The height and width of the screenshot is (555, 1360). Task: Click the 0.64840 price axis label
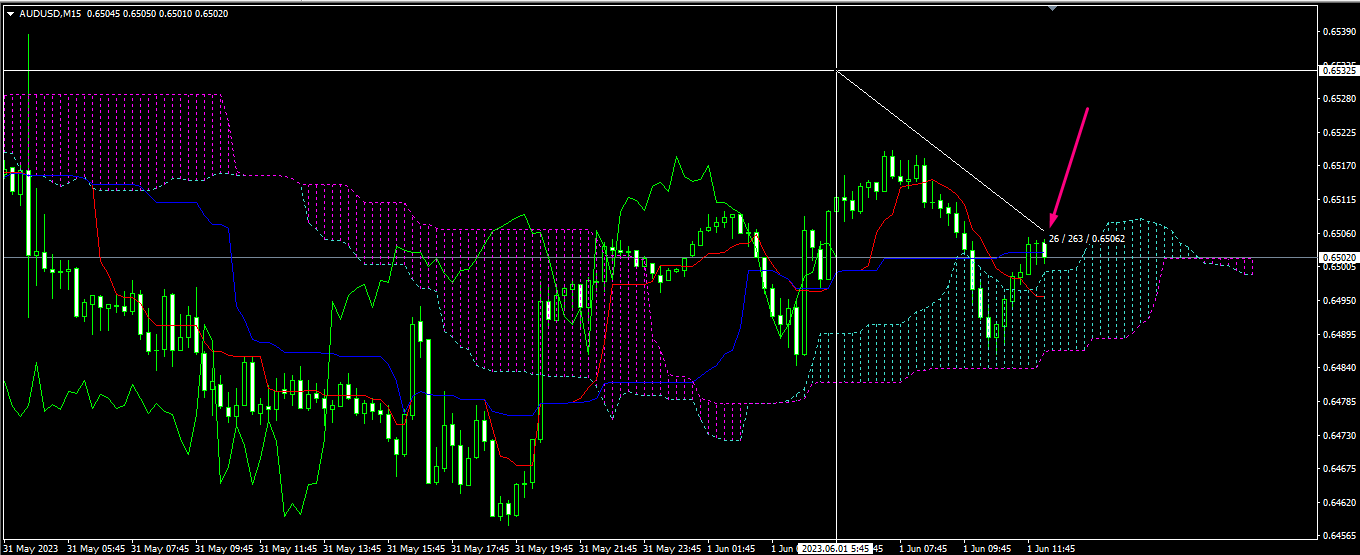[1339, 368]
